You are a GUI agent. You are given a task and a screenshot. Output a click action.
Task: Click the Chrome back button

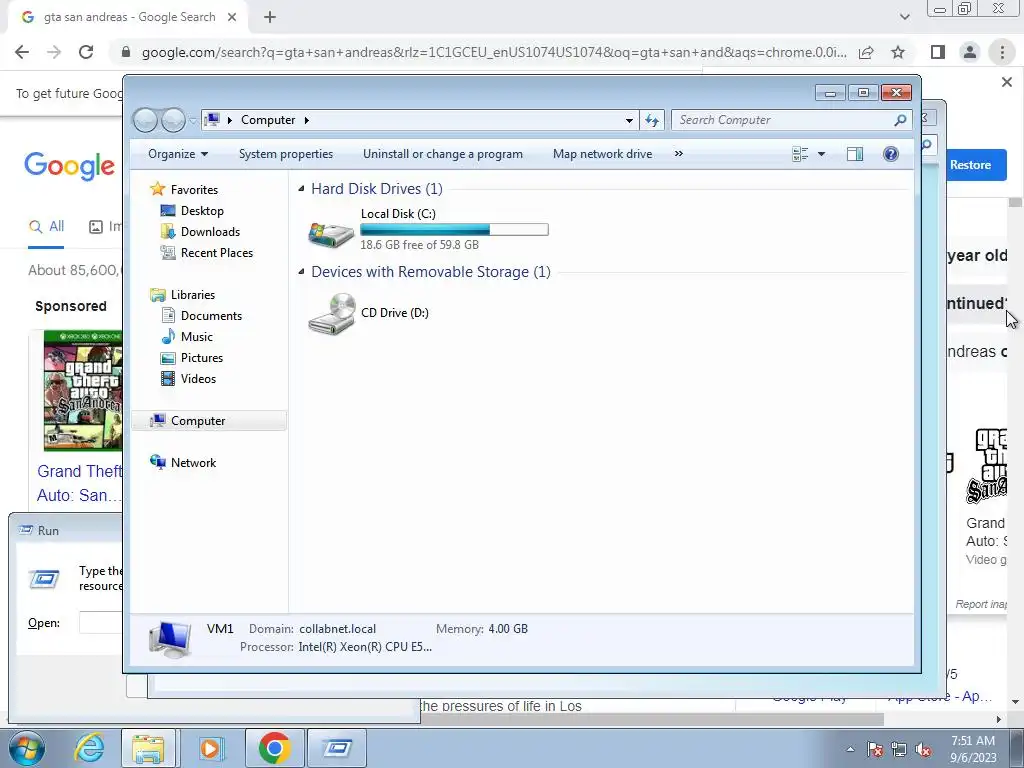coord(22,52)
